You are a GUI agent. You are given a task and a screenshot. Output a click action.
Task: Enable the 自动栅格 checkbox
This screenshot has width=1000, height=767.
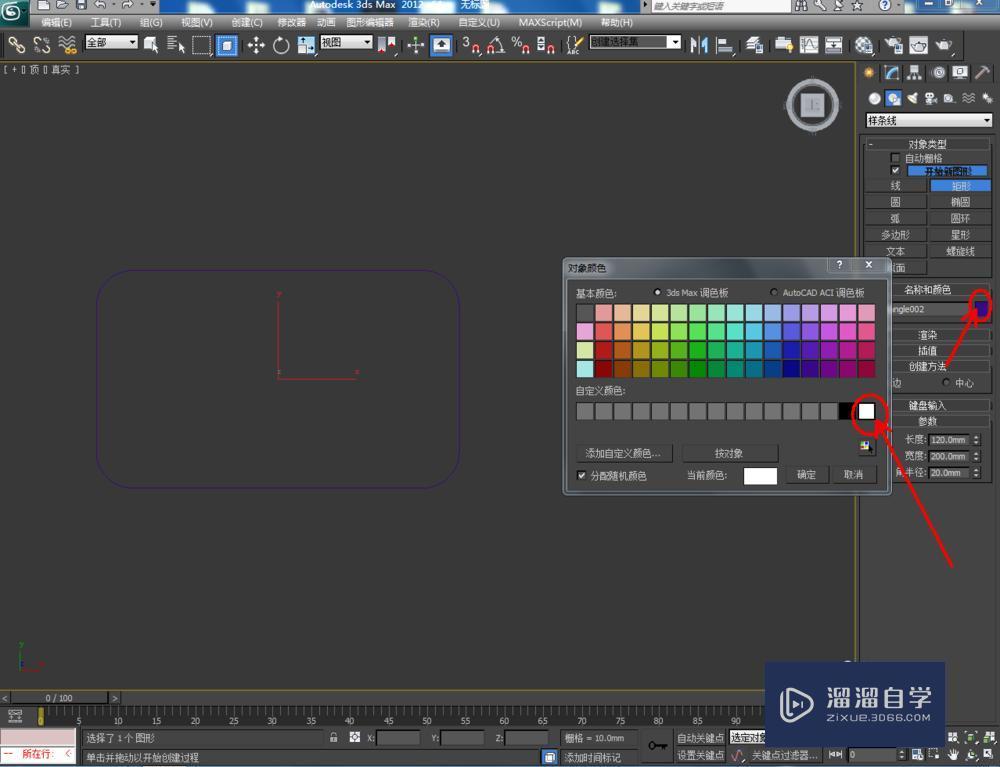tap(895, 158)
